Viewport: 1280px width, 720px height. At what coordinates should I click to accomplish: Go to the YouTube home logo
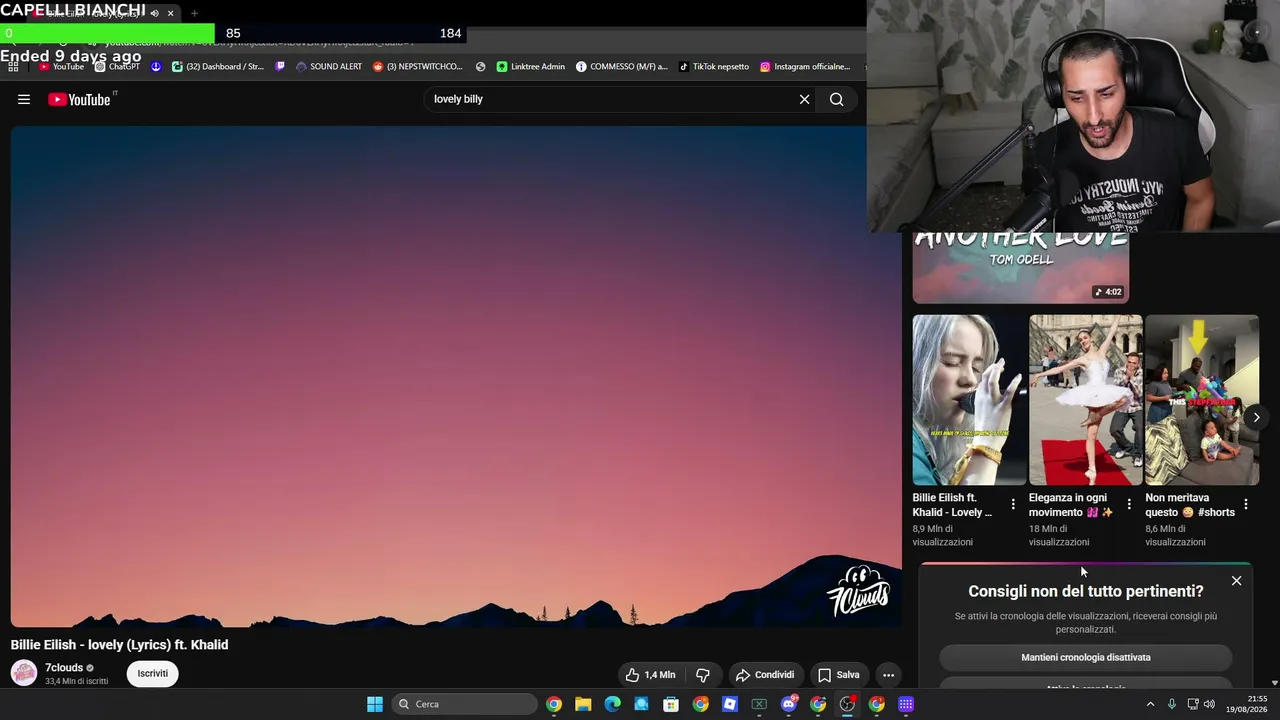coord(79,99)
